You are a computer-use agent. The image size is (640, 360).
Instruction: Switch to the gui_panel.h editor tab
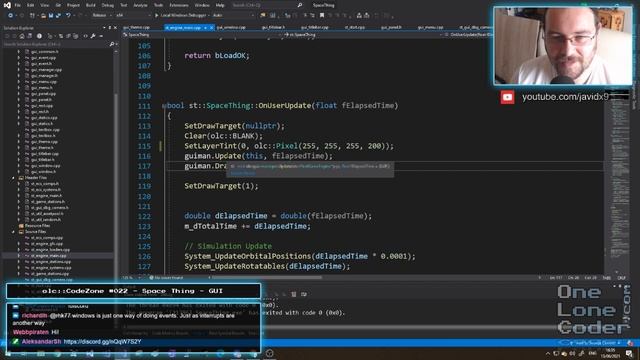click(x=391, y=27)
